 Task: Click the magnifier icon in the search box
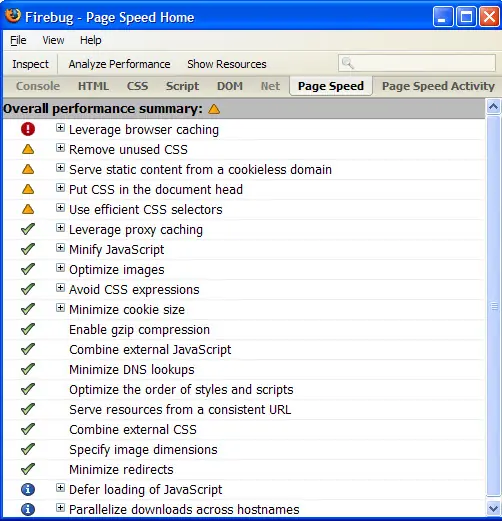pyautogui.click(x=348, y=63)
